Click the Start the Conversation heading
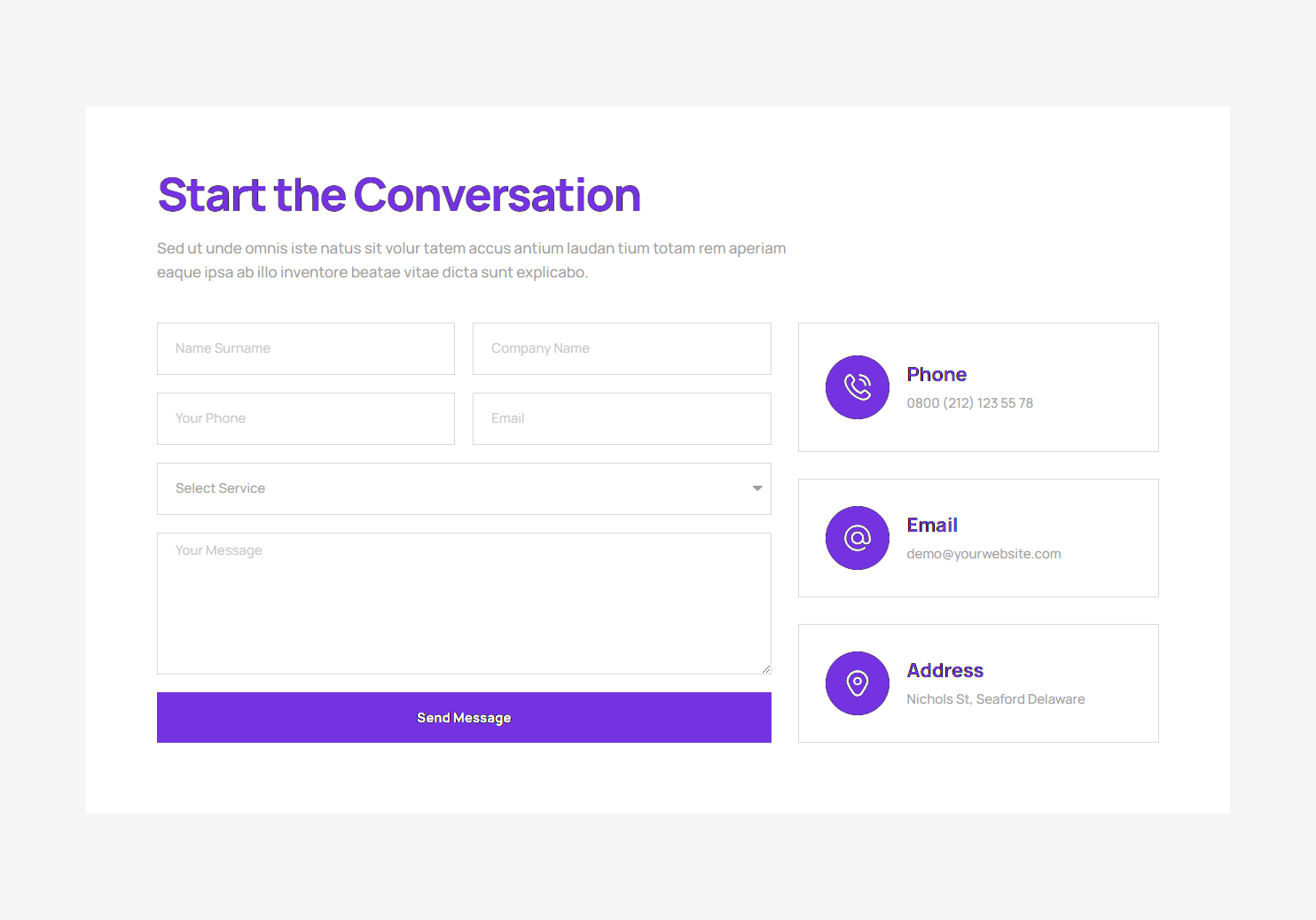This screenshot has height=920, width=1316. click(399, 195)
